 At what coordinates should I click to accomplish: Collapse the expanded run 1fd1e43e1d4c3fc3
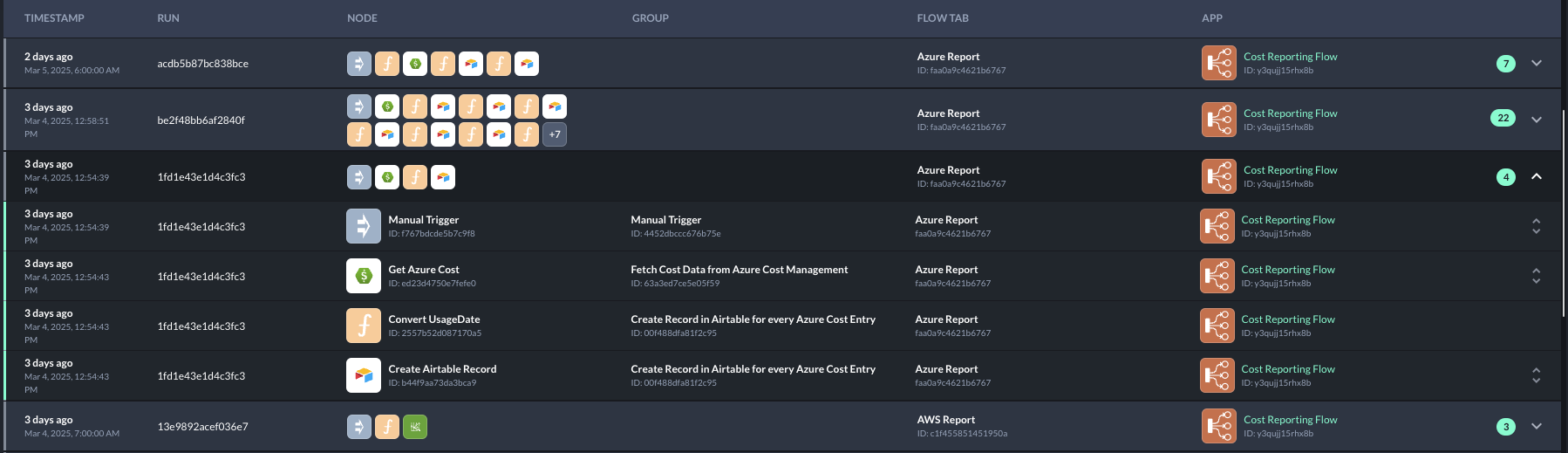1537,176
